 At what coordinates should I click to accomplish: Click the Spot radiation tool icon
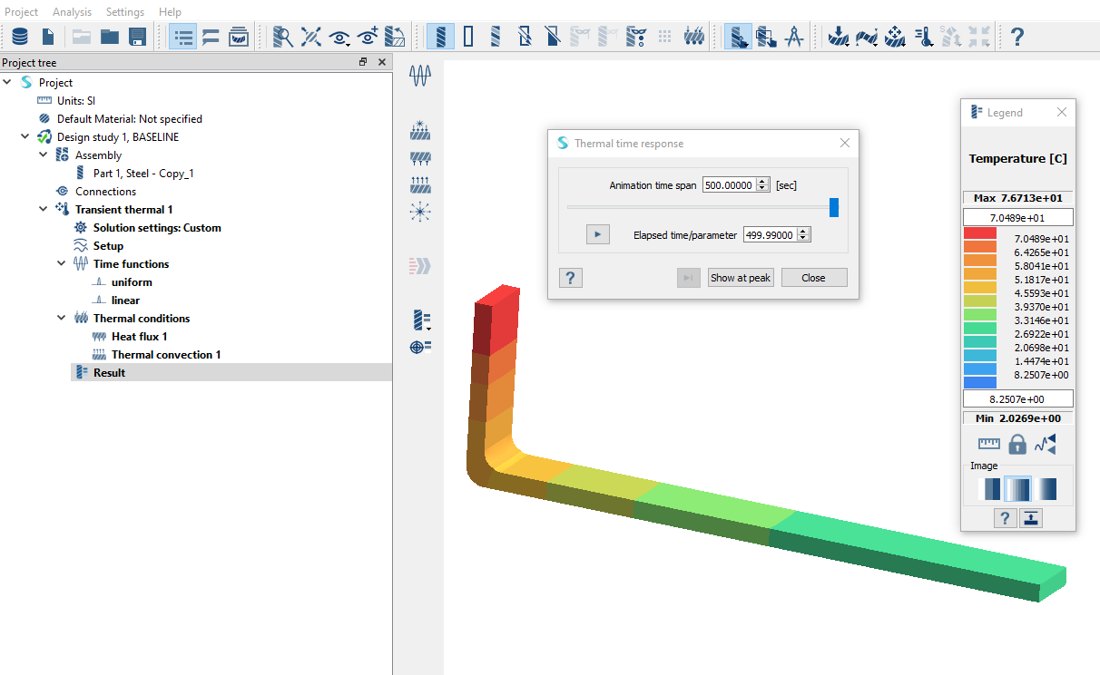(420, 211)
